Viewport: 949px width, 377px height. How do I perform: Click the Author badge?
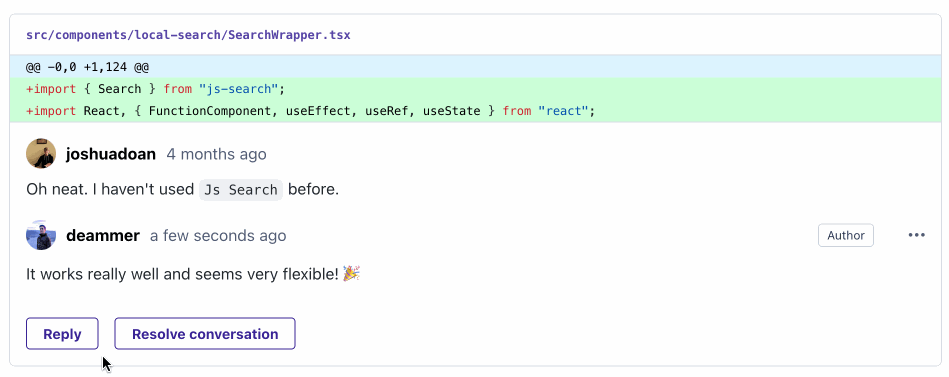click(x=846, y=235)
